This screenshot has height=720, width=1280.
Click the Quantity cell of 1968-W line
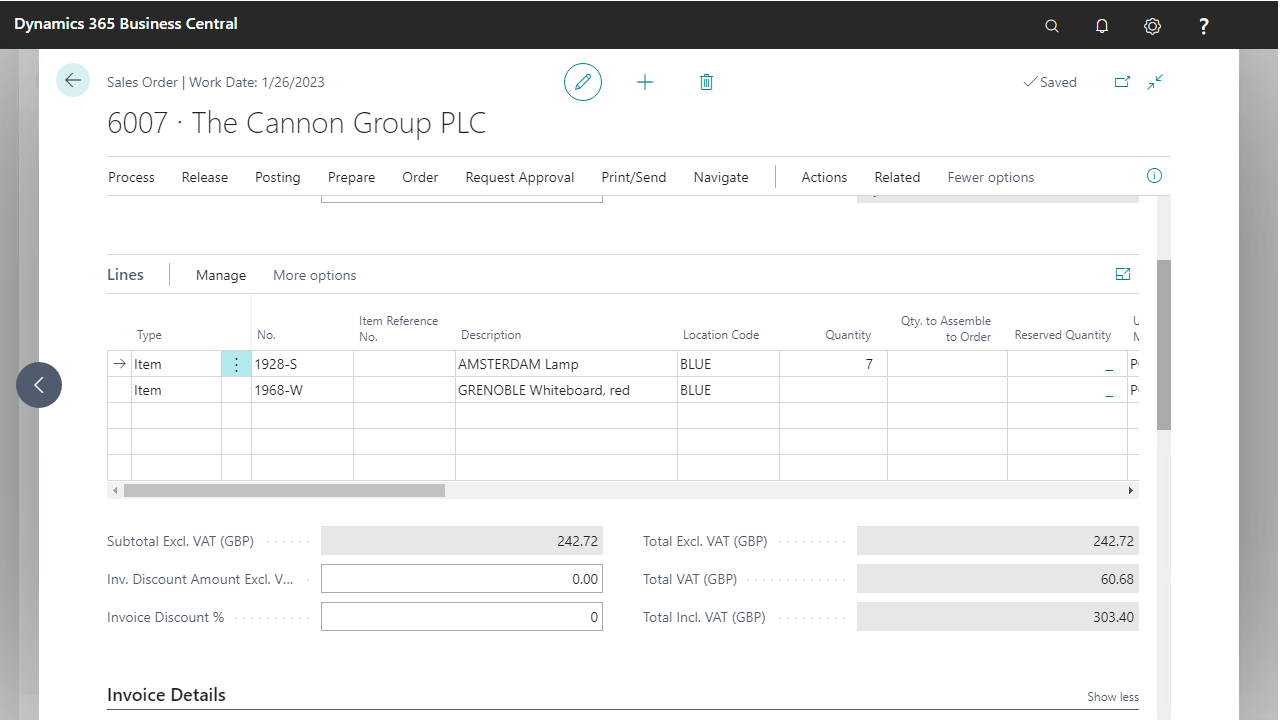coord(833,390)
